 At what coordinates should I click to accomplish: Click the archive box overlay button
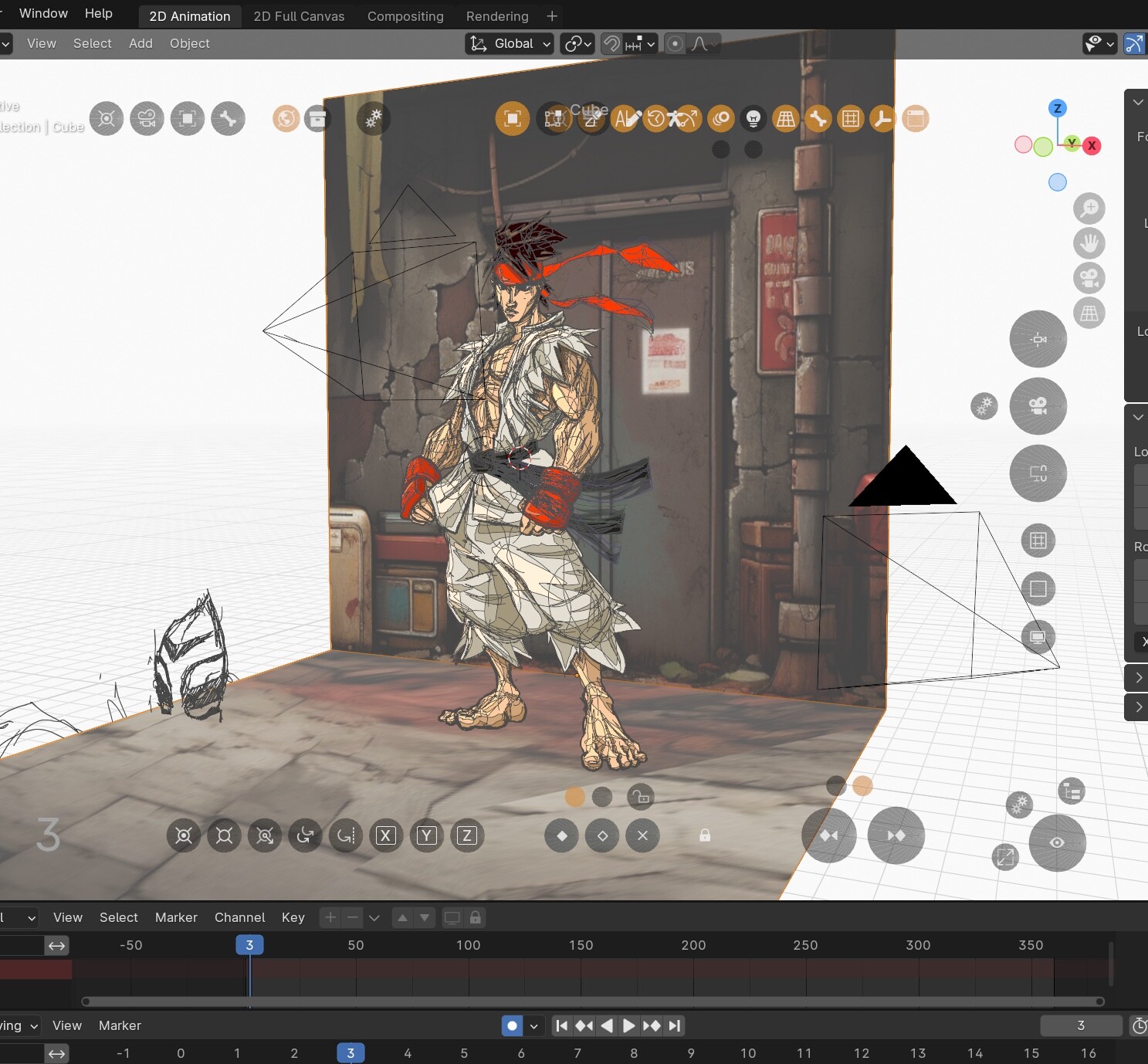(317, 119)
